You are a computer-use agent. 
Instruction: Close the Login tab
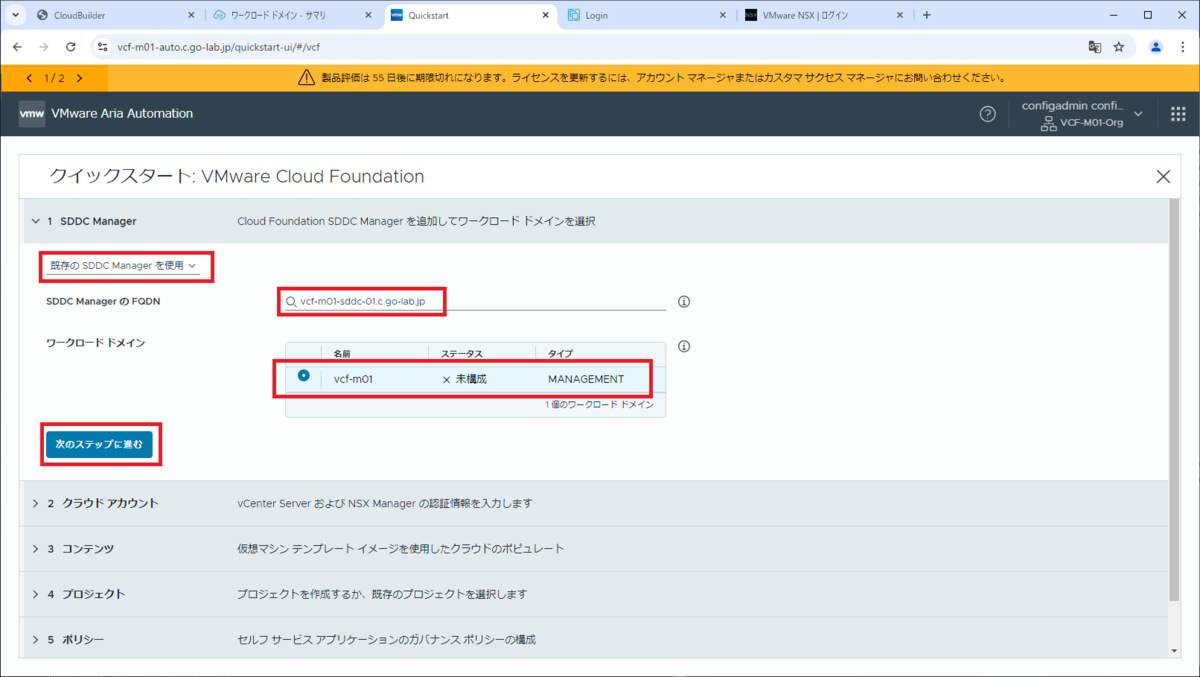pyautogui.click(x=724, y=16)
